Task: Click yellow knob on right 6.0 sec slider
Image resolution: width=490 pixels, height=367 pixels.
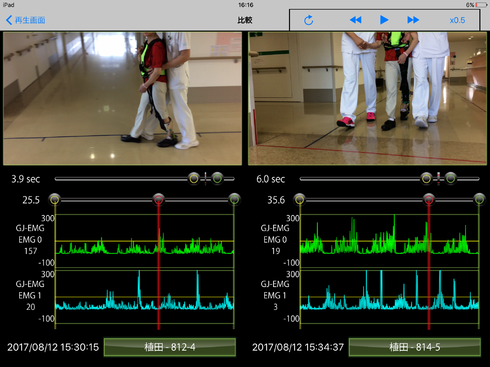Action: (x=426, y=179)
